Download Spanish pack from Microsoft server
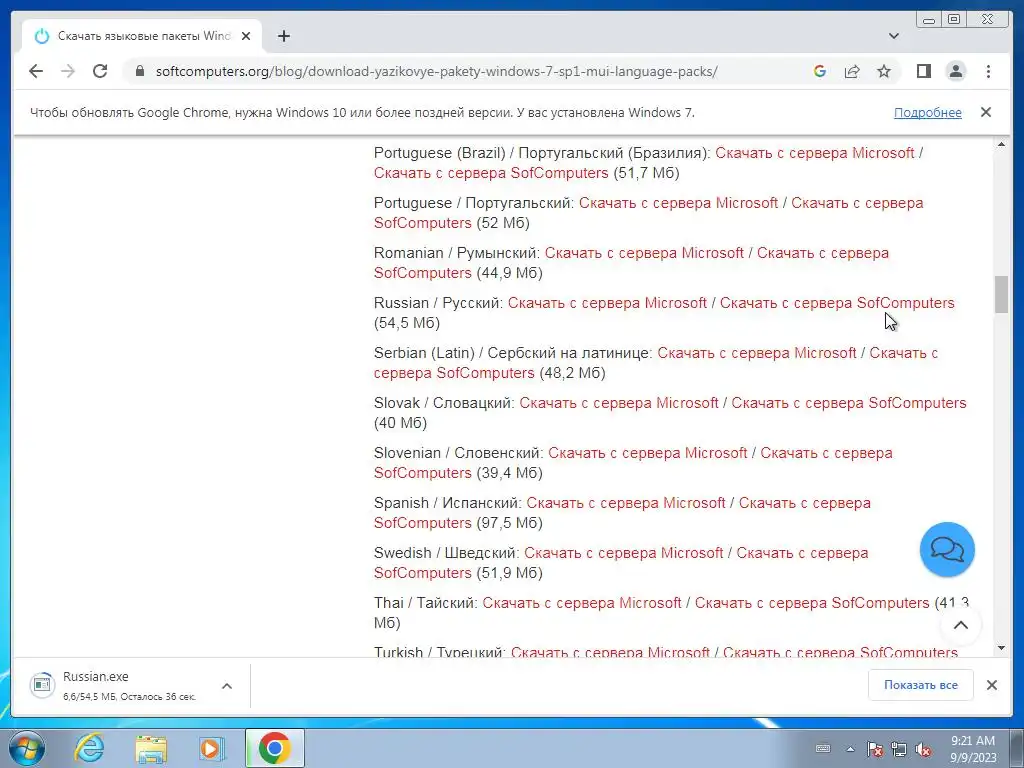The height and width of the screenshot is (768, 1024). coord(626,503)
